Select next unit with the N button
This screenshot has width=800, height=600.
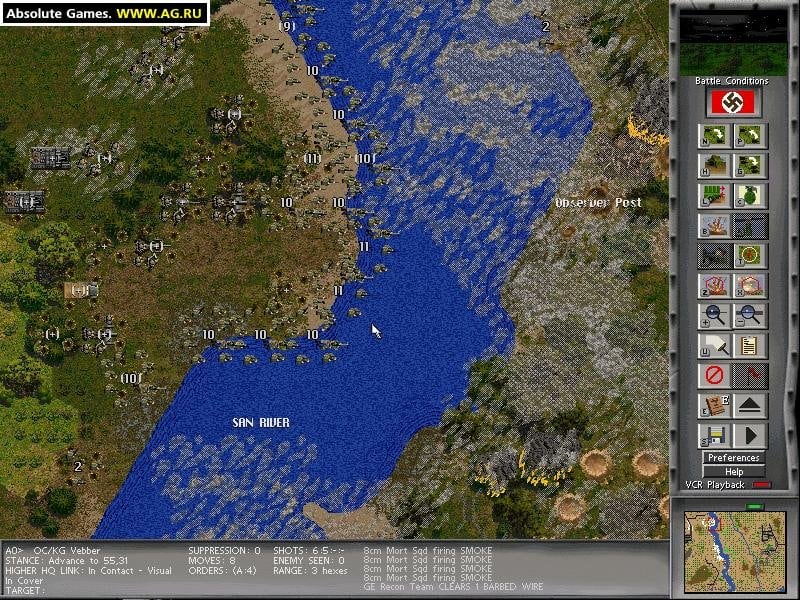715,136
